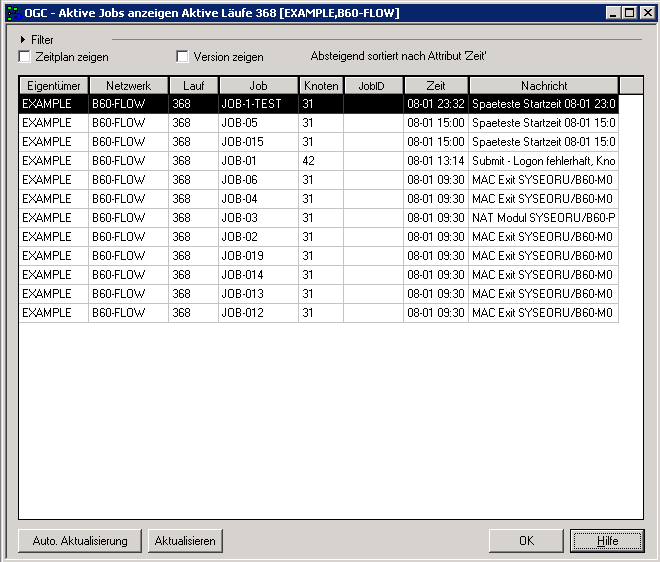Image resolution: width=660 pixels, height=562 pixels.
Task: Click the Netzwerk column header
Action: pos(128,86)
